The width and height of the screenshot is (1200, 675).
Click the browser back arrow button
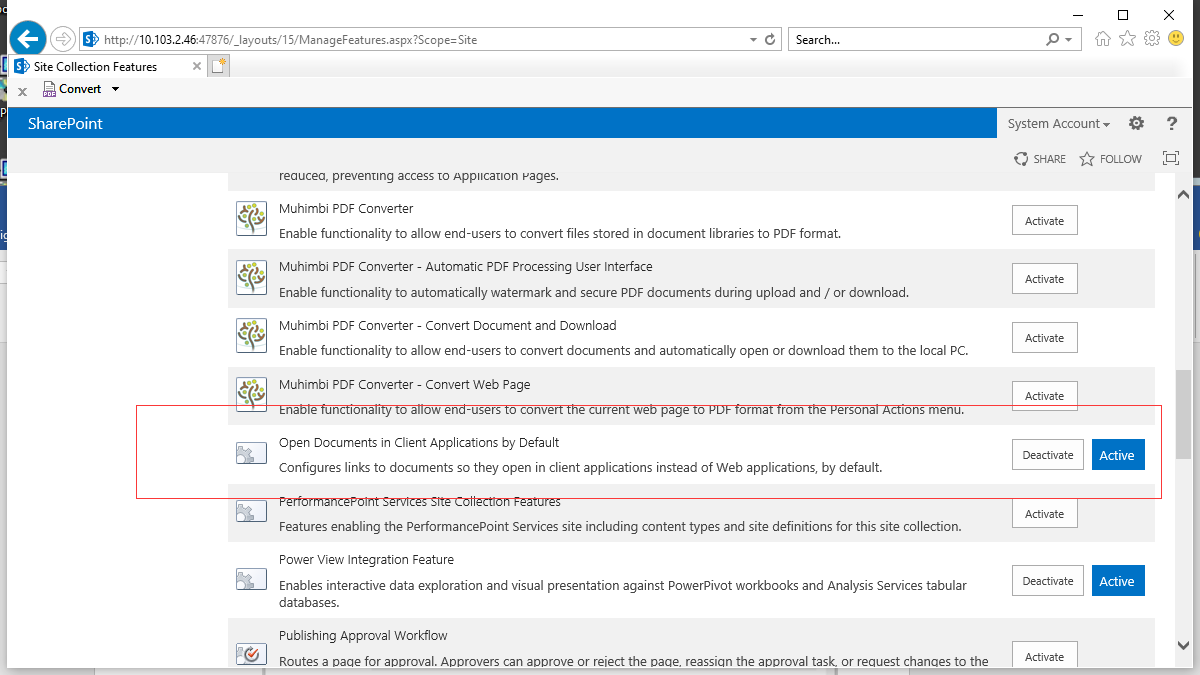[29, 39]
